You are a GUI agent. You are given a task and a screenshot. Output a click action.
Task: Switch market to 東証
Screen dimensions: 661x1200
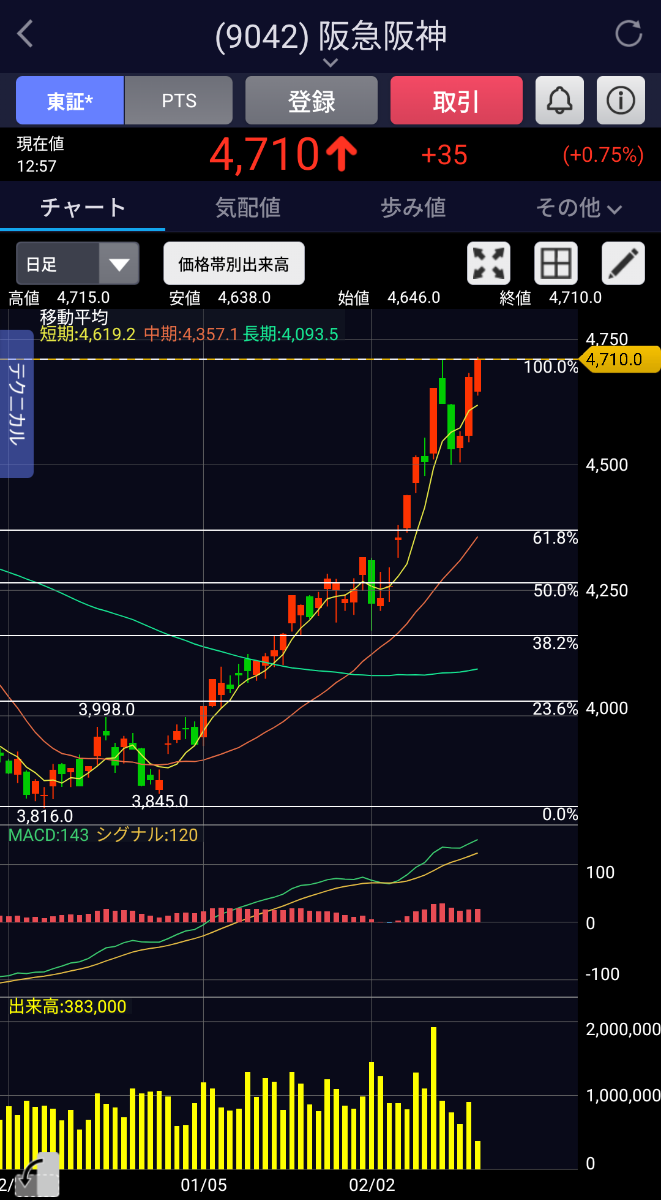70,101
